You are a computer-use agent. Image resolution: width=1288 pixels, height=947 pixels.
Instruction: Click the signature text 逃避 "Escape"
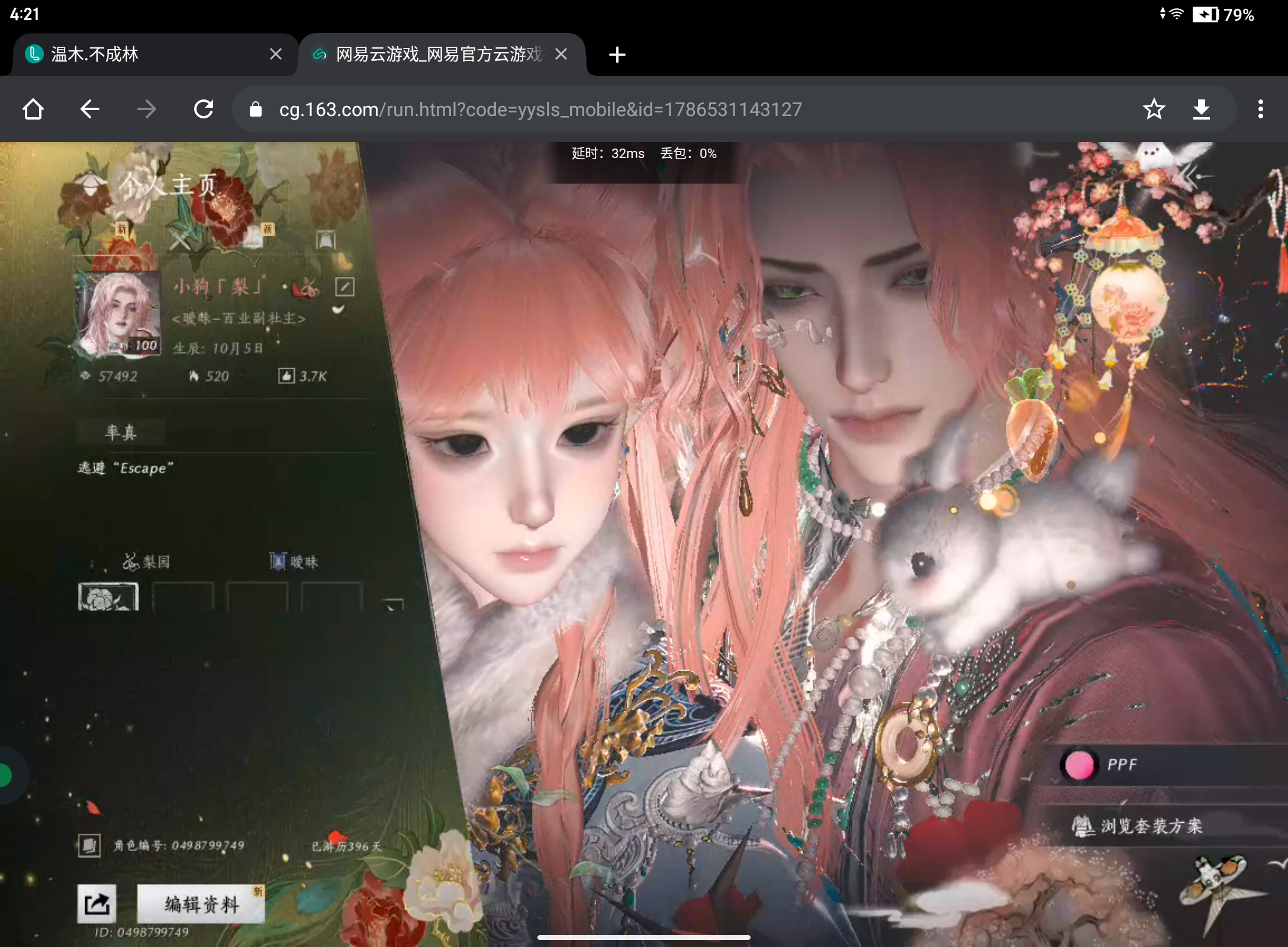(x=125, y=468)
